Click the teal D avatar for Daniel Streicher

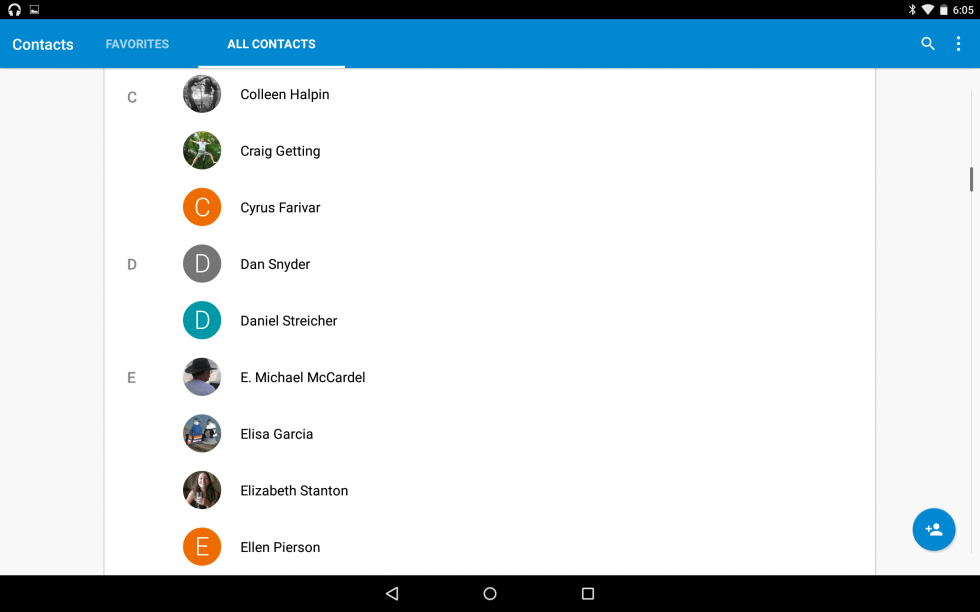[202, 320]
